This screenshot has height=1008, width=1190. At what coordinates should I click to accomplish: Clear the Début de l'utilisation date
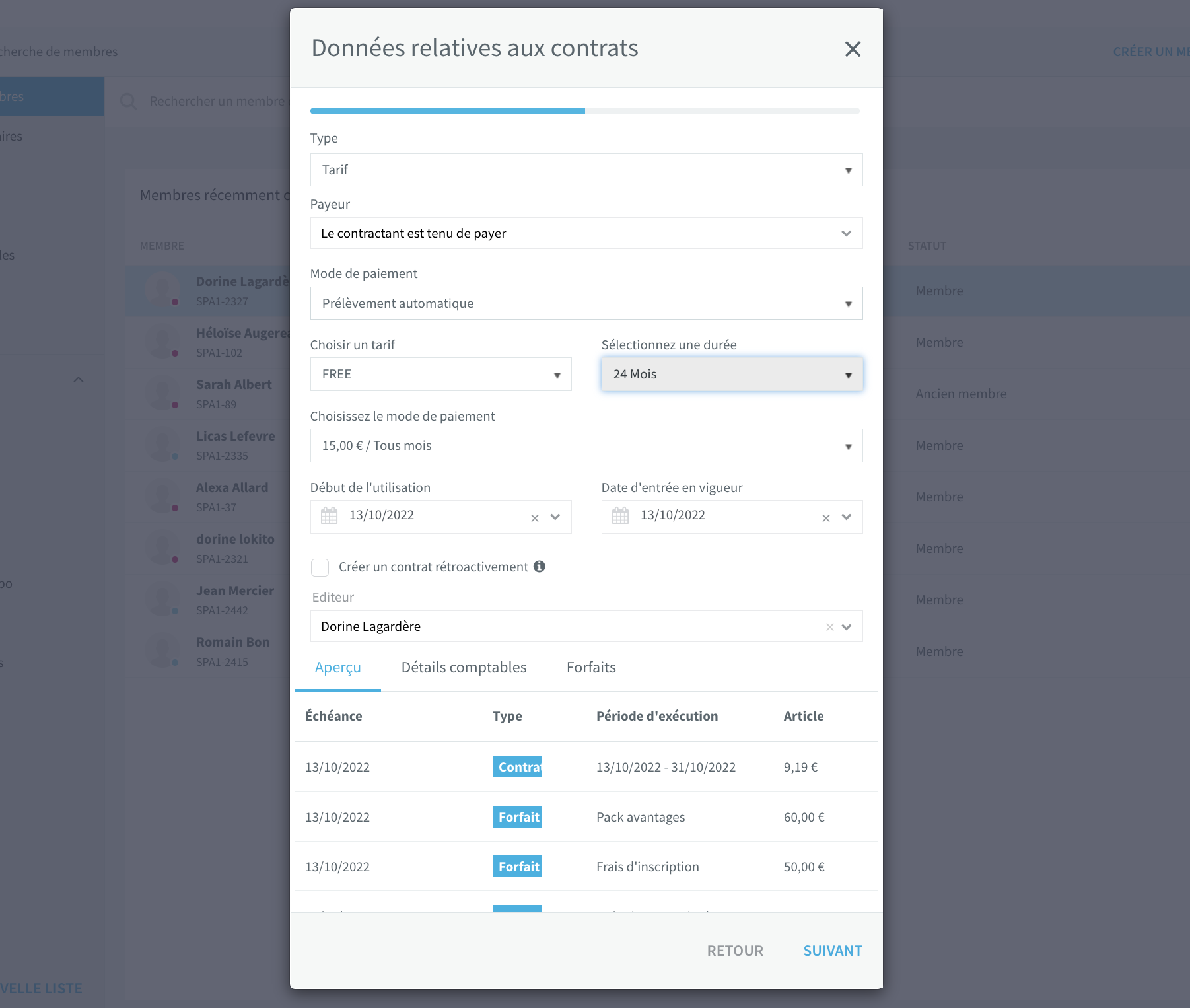(x=535, y=518)
